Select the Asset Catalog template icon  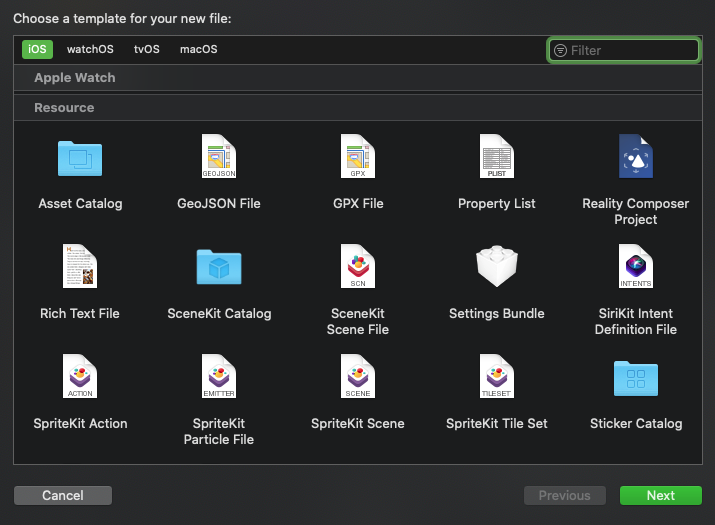80,158
